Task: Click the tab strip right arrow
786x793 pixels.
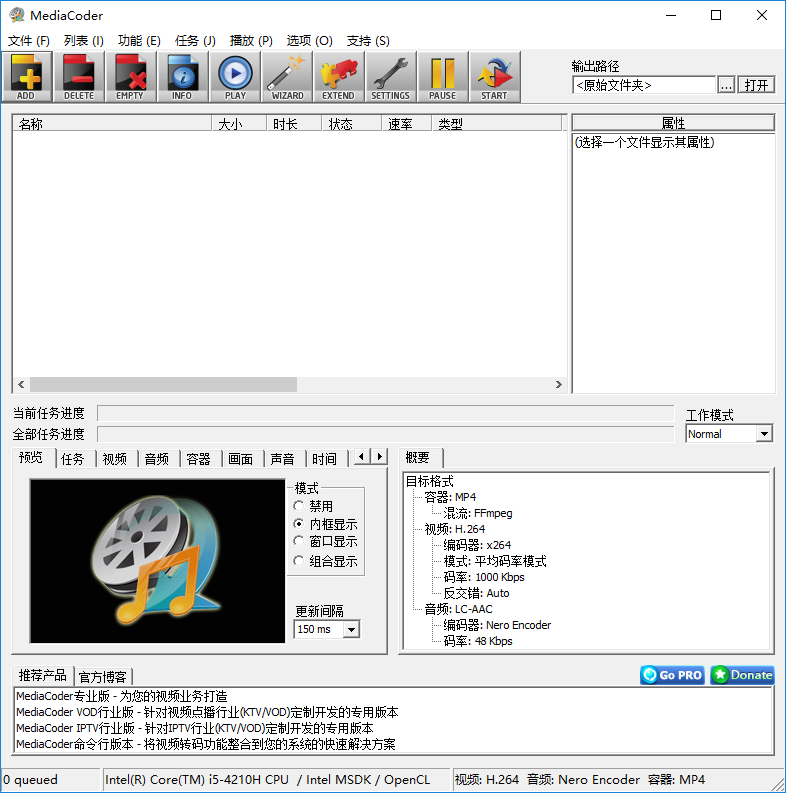Action: [380, 457]
